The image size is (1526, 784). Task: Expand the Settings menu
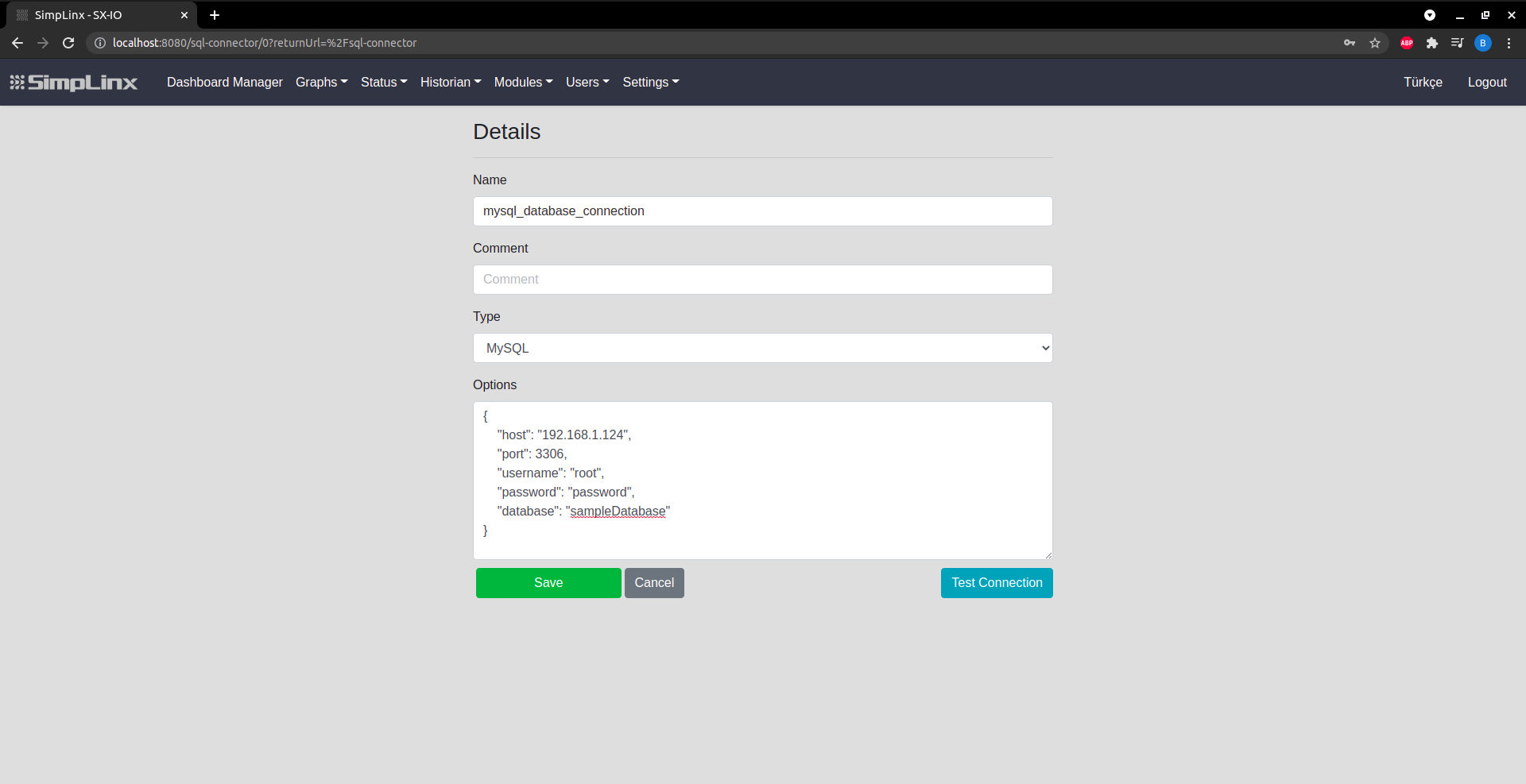pos(651,83)
